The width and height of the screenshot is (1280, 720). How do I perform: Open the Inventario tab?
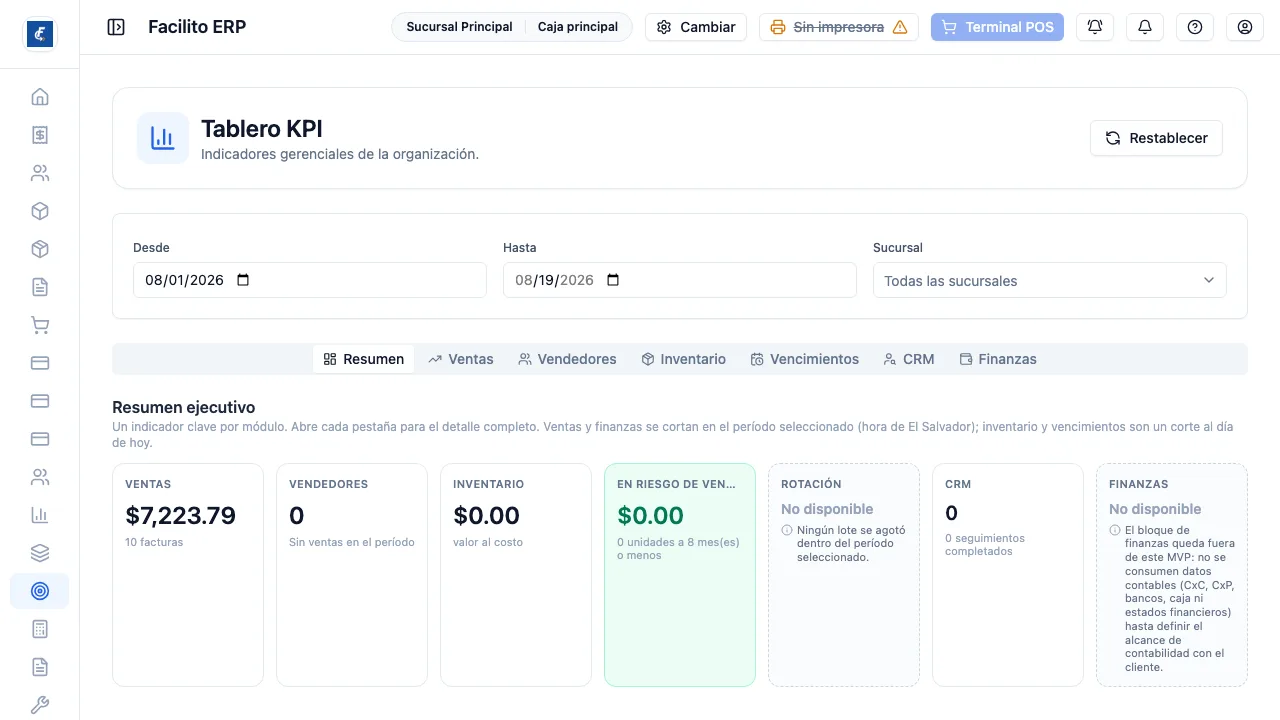pos(684,359)
